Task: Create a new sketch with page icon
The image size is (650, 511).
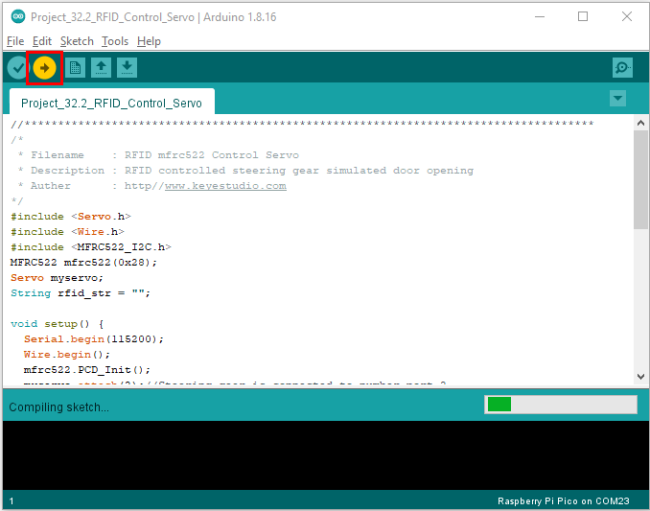Action: (x=75, y=68)
